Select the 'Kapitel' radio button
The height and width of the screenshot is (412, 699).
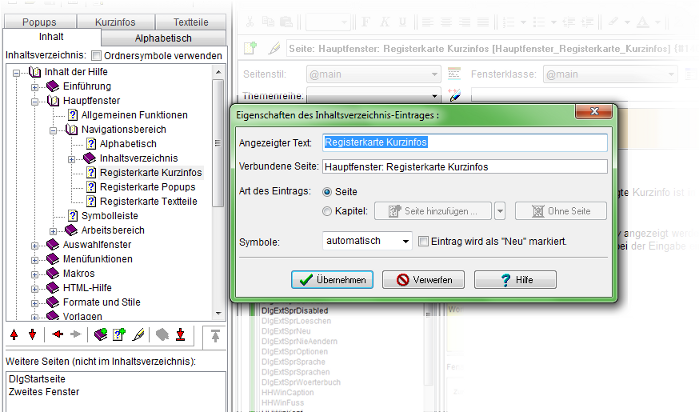tap(327, 211)
